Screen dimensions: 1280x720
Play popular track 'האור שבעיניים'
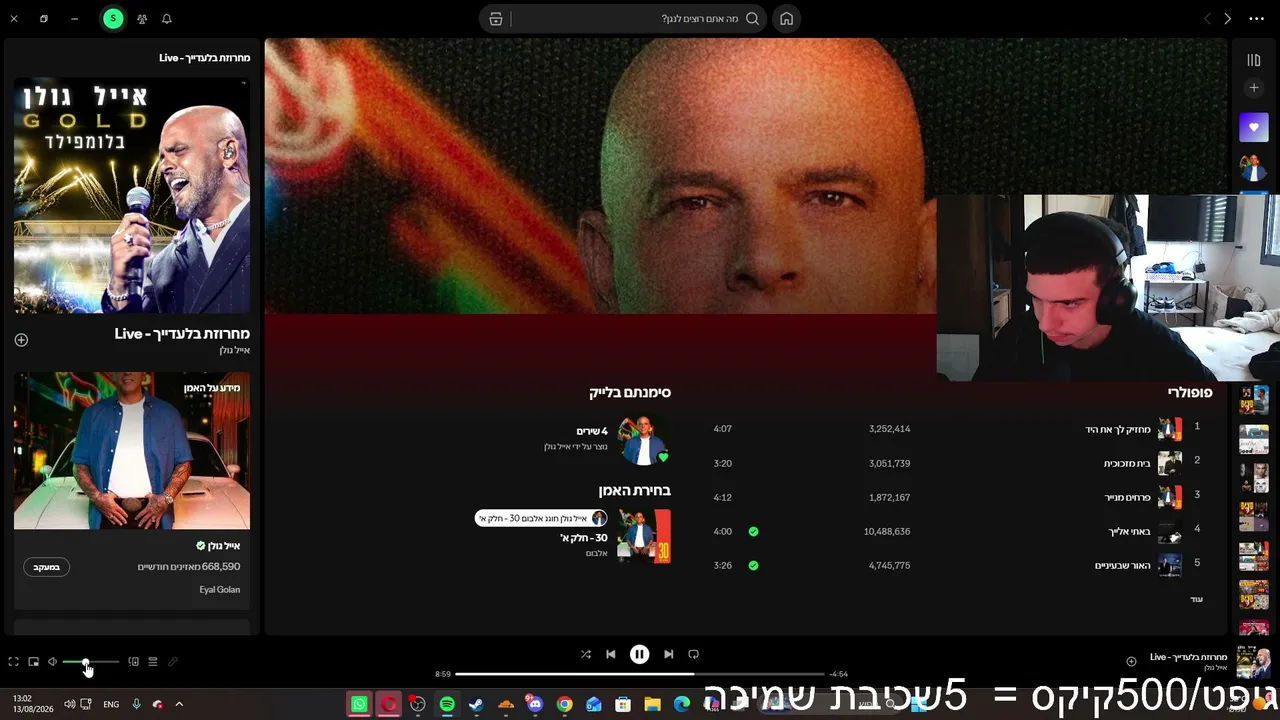coord(1123,566)
